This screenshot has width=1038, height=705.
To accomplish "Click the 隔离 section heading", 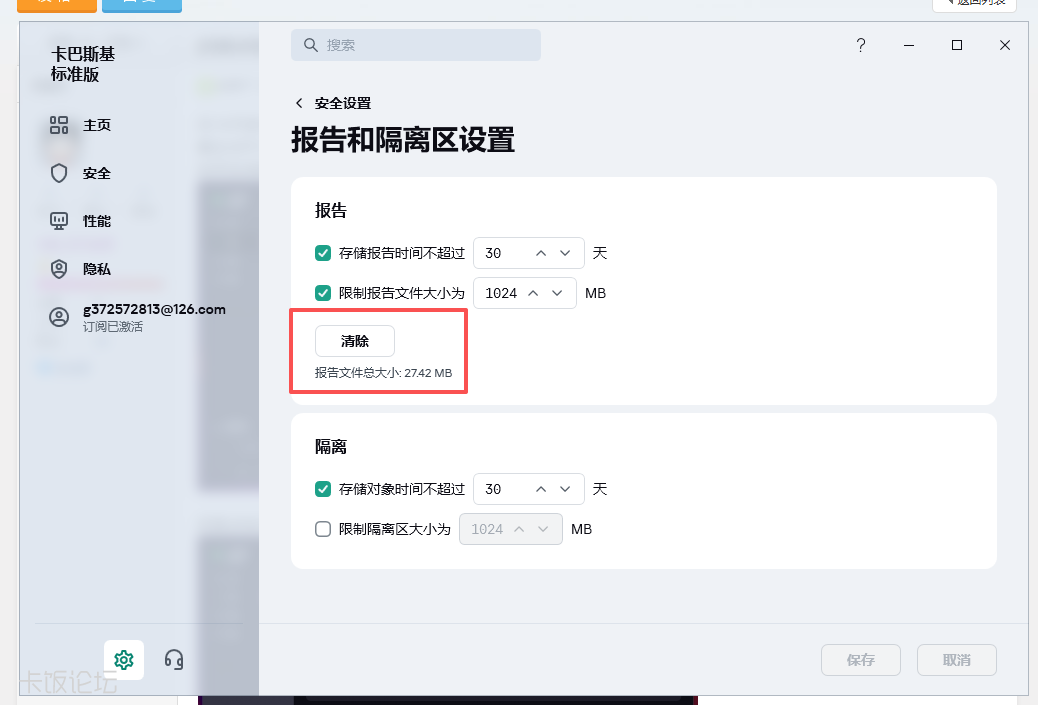I will (x=331, y=447).
